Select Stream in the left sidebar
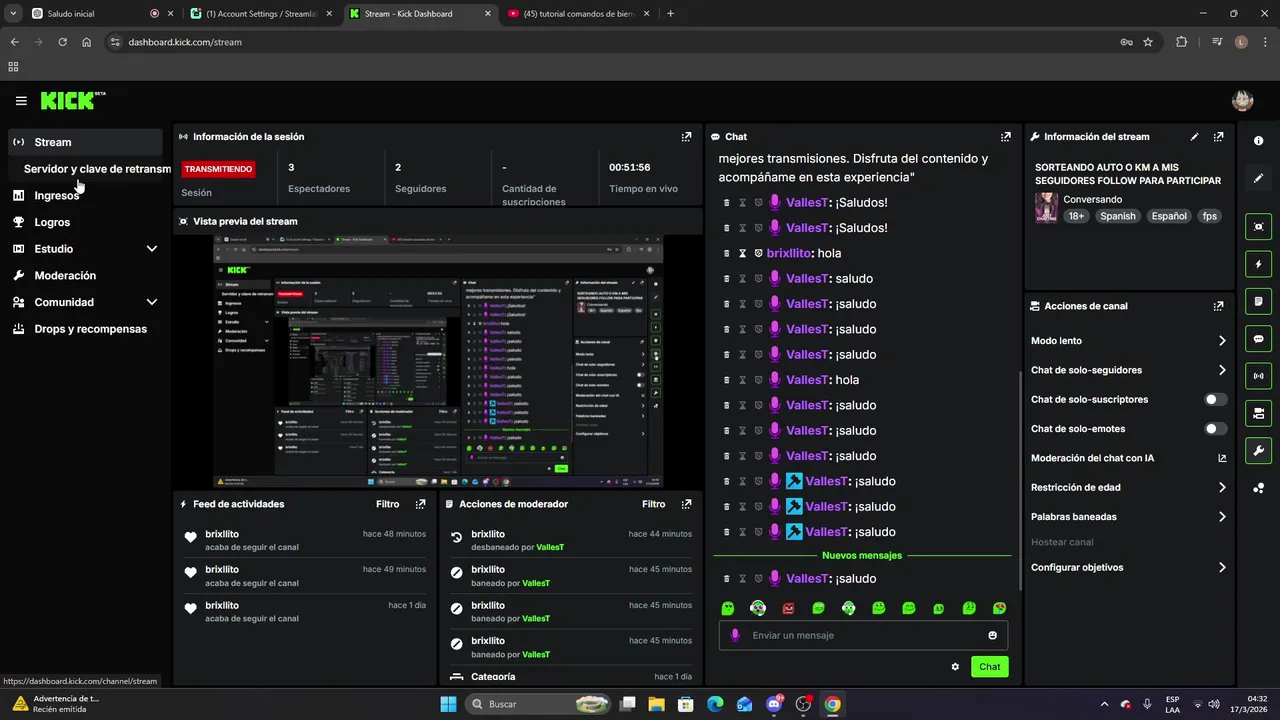This screenshot has width=1280, height=720. [85, 142]
